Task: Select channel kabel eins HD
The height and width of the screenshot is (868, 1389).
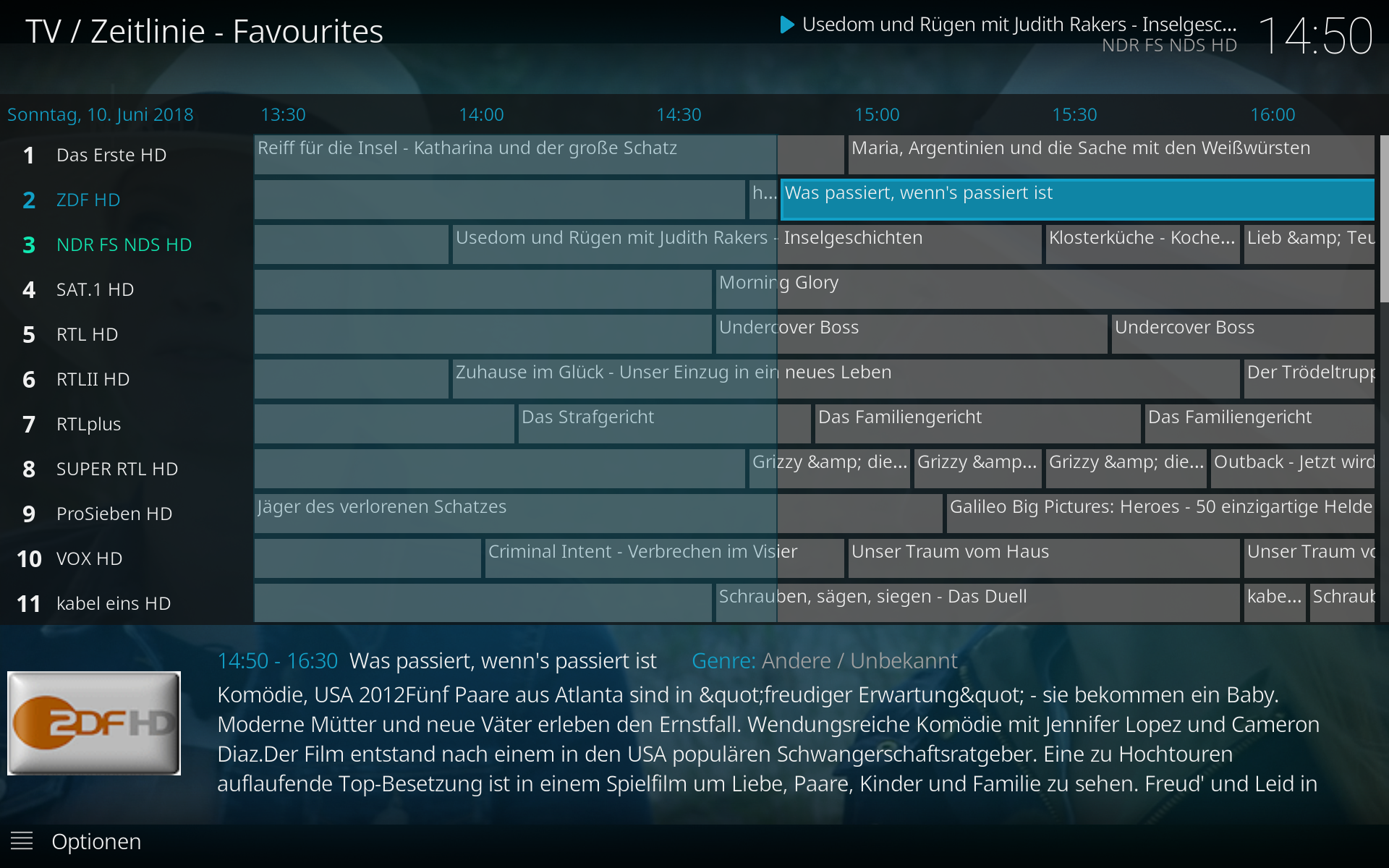Action: click(x=114, y=603)
